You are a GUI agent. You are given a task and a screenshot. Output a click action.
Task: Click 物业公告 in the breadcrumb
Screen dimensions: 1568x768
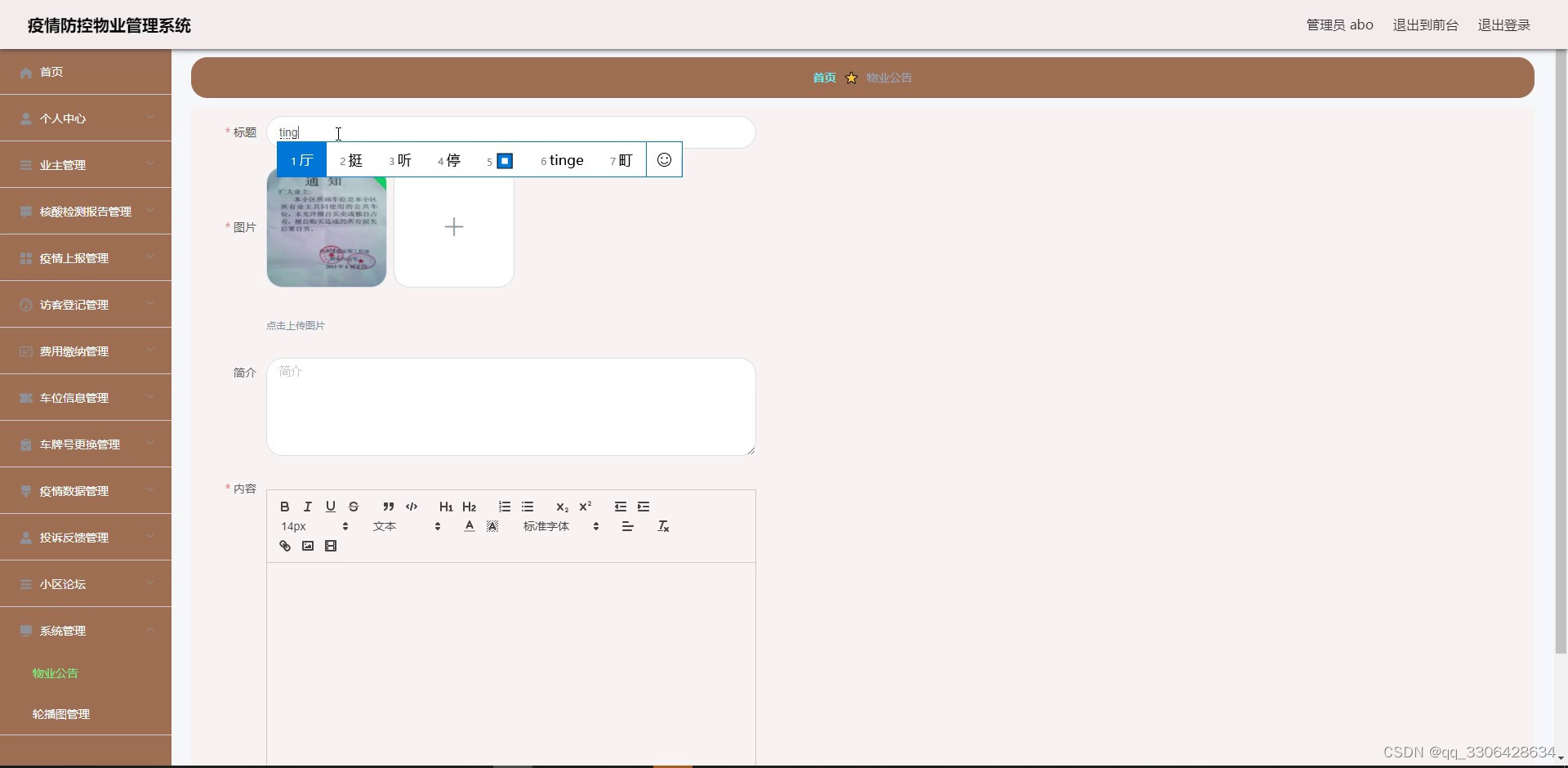click(889, 78)
